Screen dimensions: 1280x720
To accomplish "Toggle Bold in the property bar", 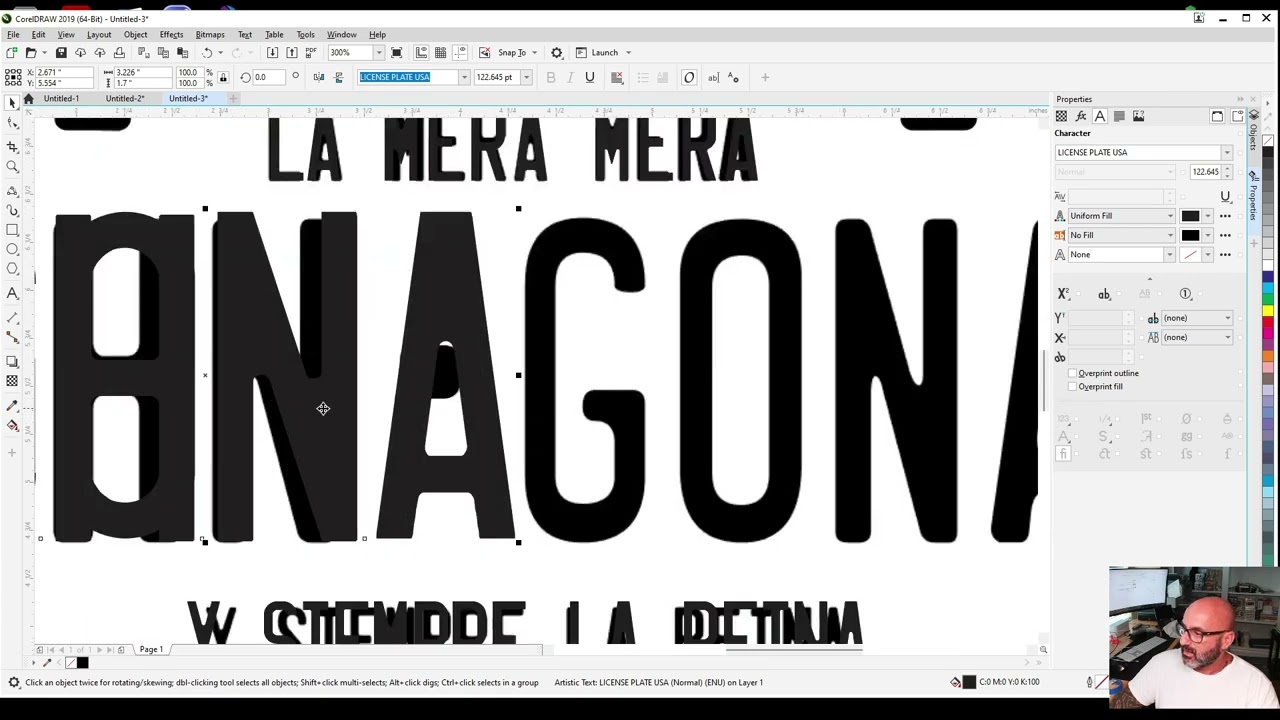I will click(550, 77).
